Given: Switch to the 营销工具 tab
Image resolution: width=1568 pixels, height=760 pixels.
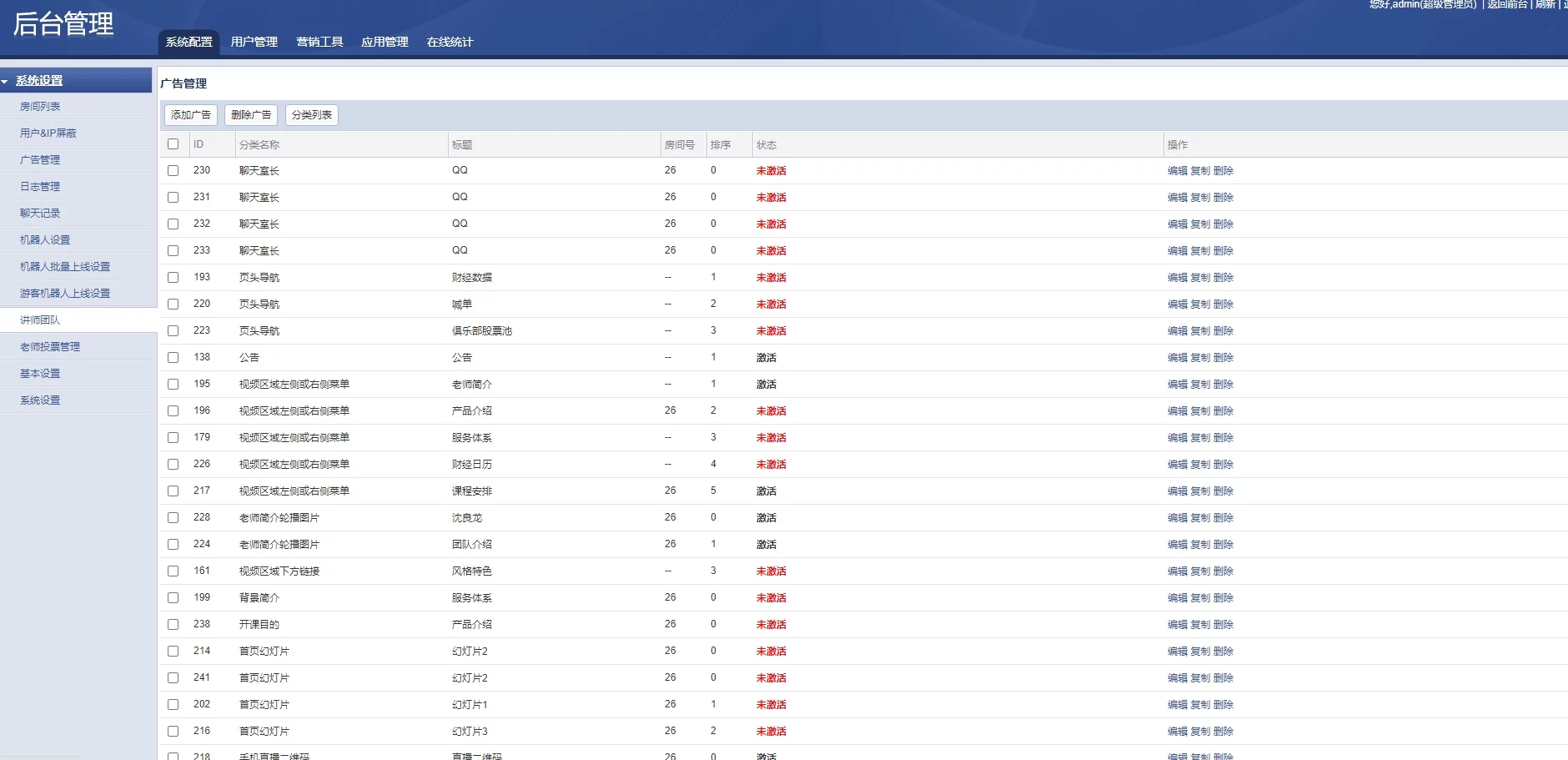Looking at the screenshot, I should click(x=319, y=42).
